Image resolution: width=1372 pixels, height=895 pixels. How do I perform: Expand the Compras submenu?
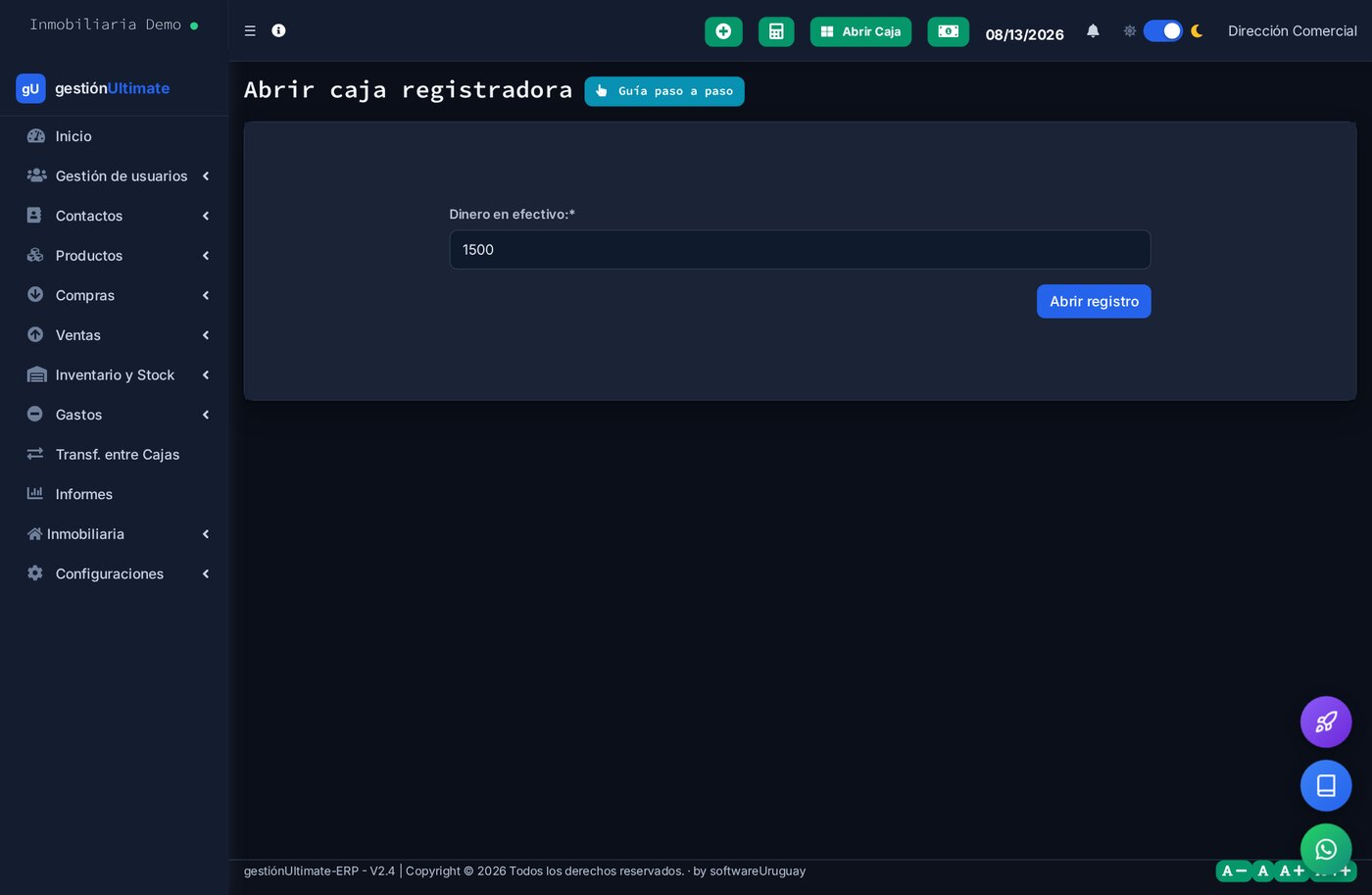tap(114, 295)
